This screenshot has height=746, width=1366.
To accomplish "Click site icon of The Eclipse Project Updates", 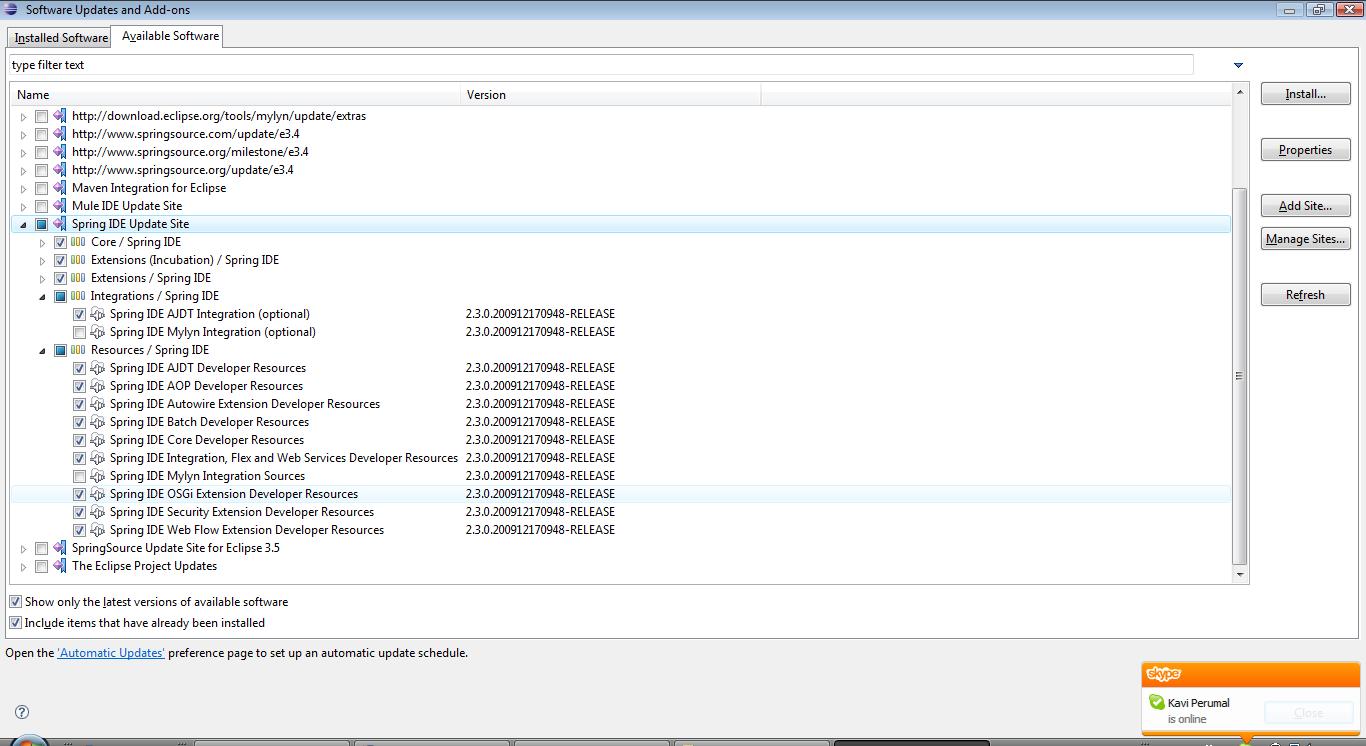I will click(60, 566).
